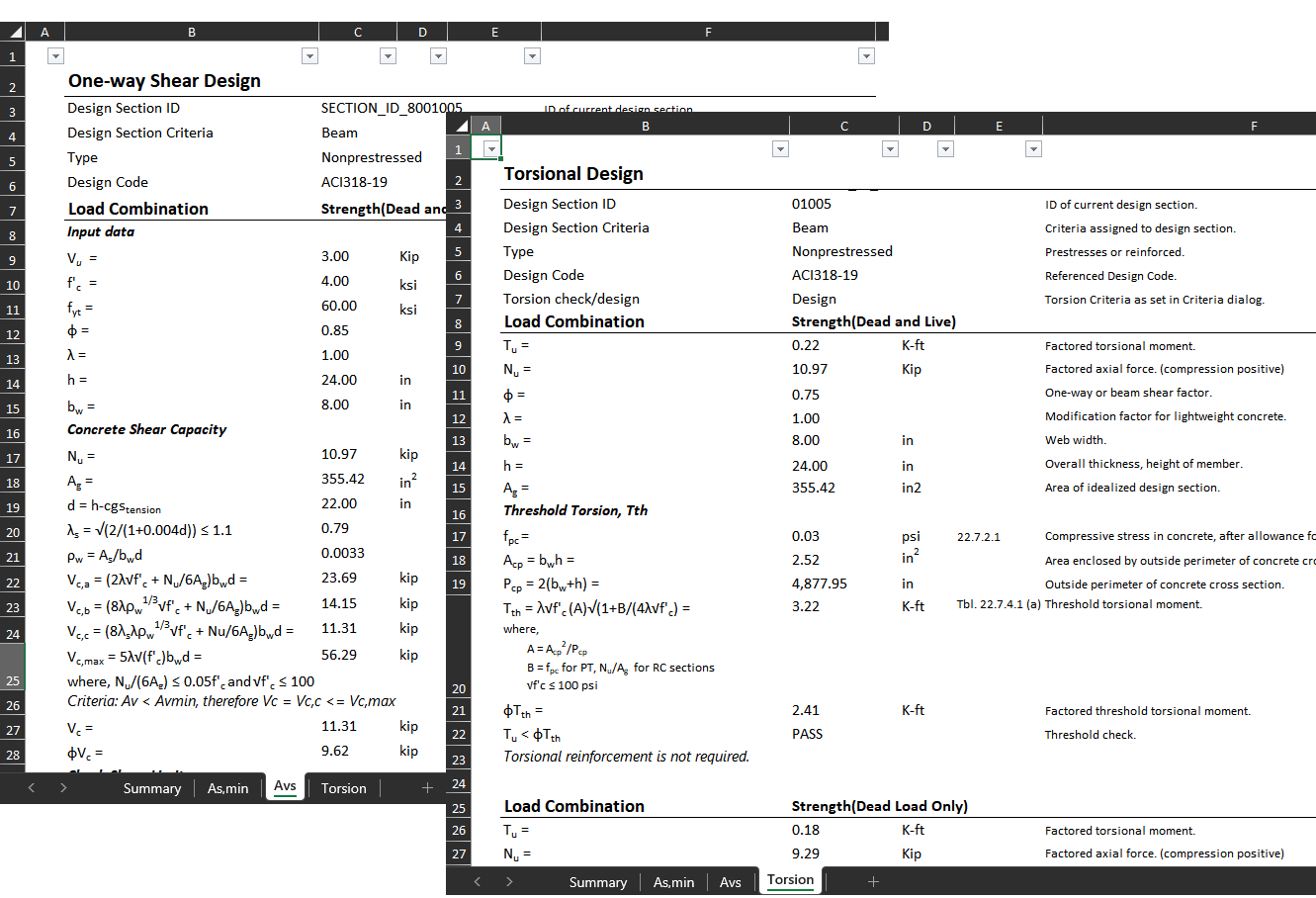Open column E filter dropdown in one-way shear sheet
Viewport: 1316px width, 898px height.
[532, 56]
